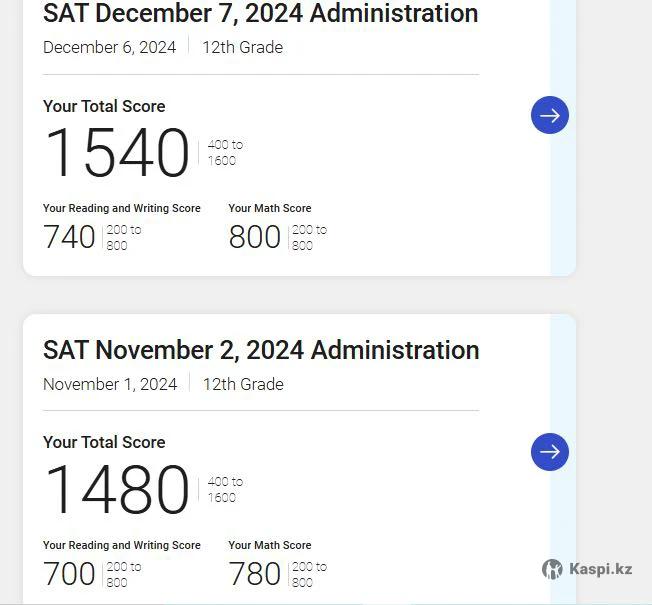Open November 2 score details arrow
The width and height of the screenshot is (652, 605).
[550, 452]
